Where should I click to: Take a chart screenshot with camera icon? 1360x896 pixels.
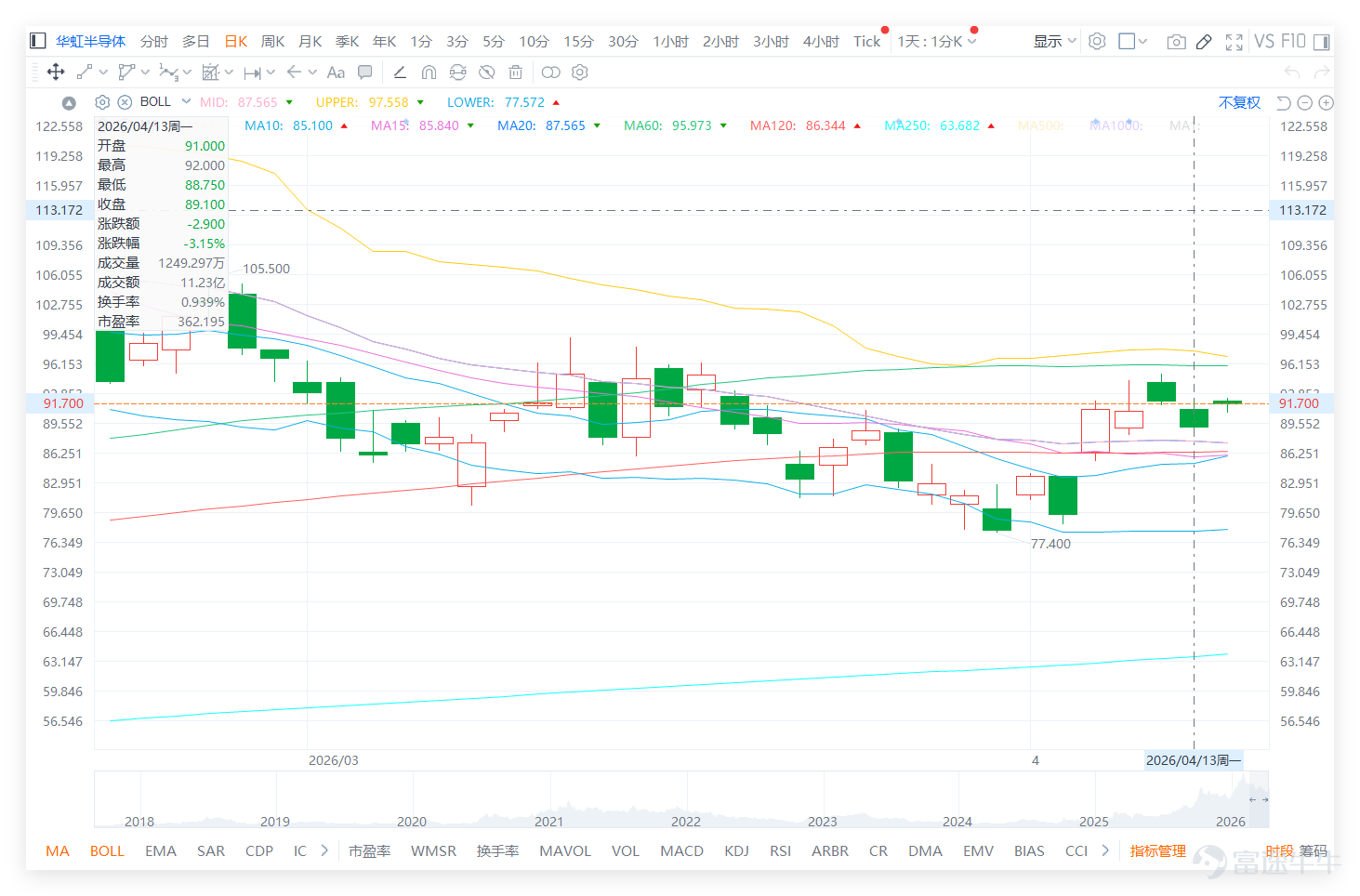coord(1176,41)
